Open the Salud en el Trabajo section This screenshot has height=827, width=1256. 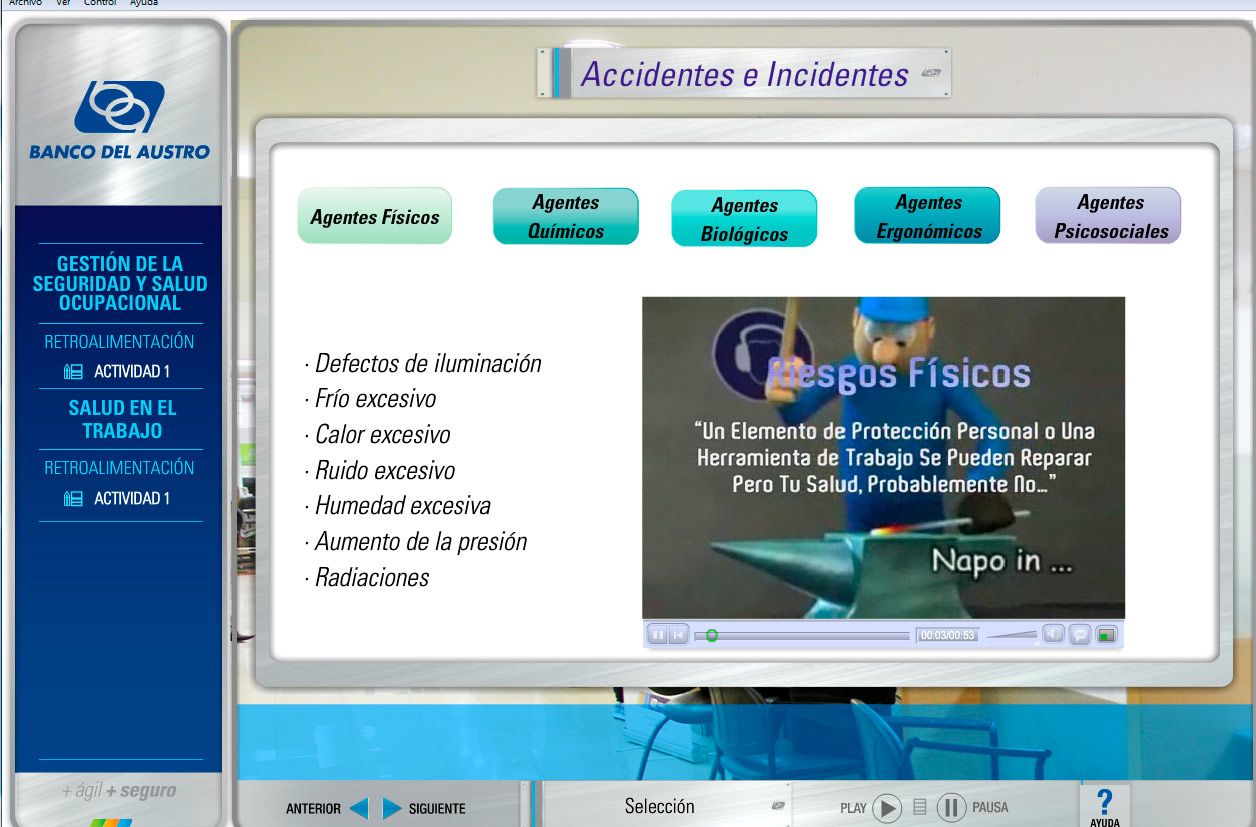(x=122, y=420)
